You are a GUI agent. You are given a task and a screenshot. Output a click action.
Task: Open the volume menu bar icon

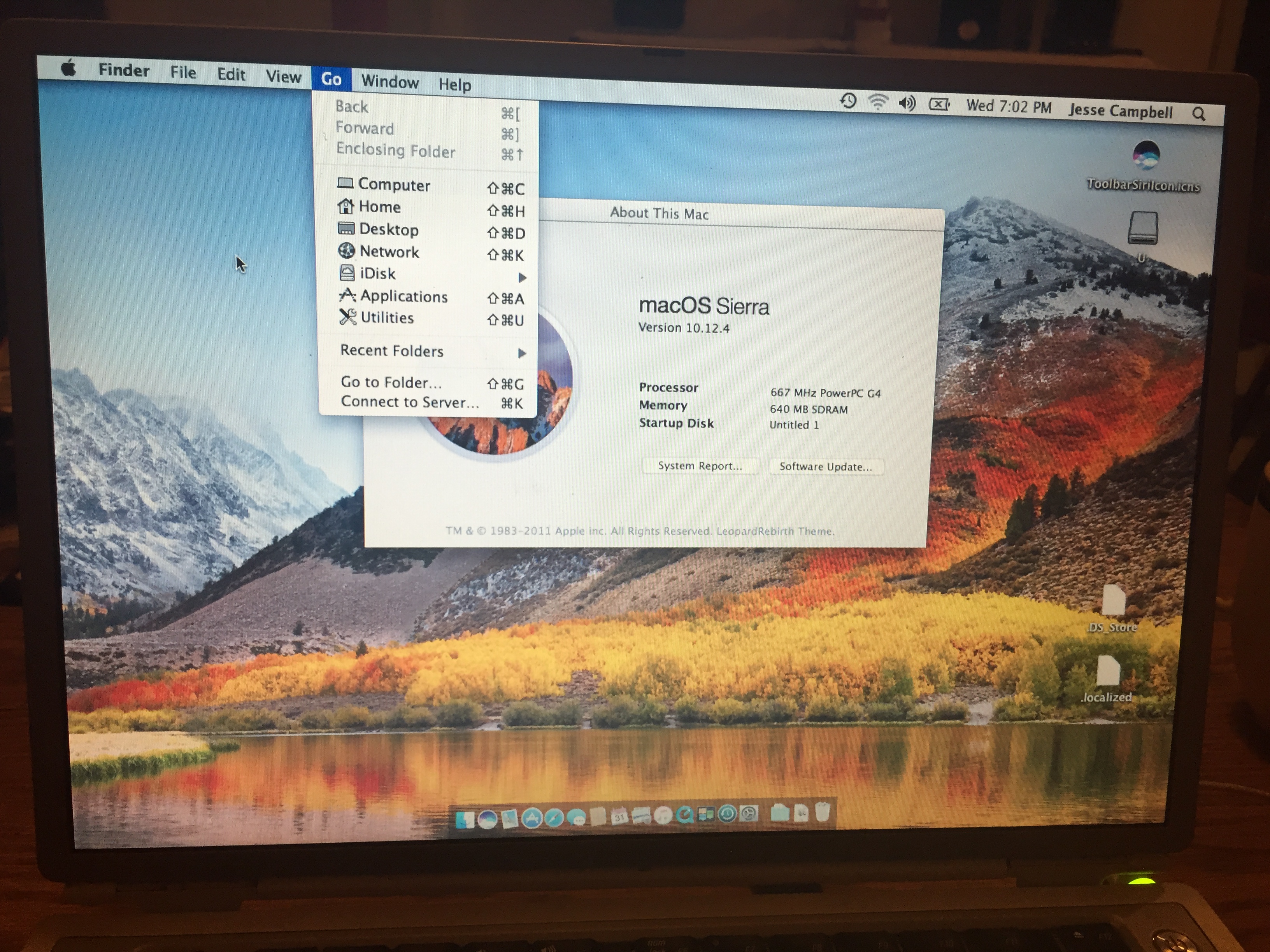click(907, 104)
